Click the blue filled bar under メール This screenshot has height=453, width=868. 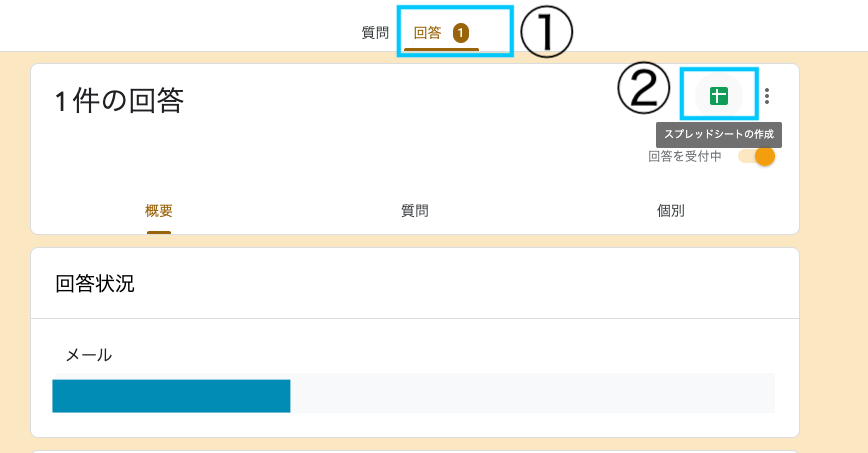[171, 395]
